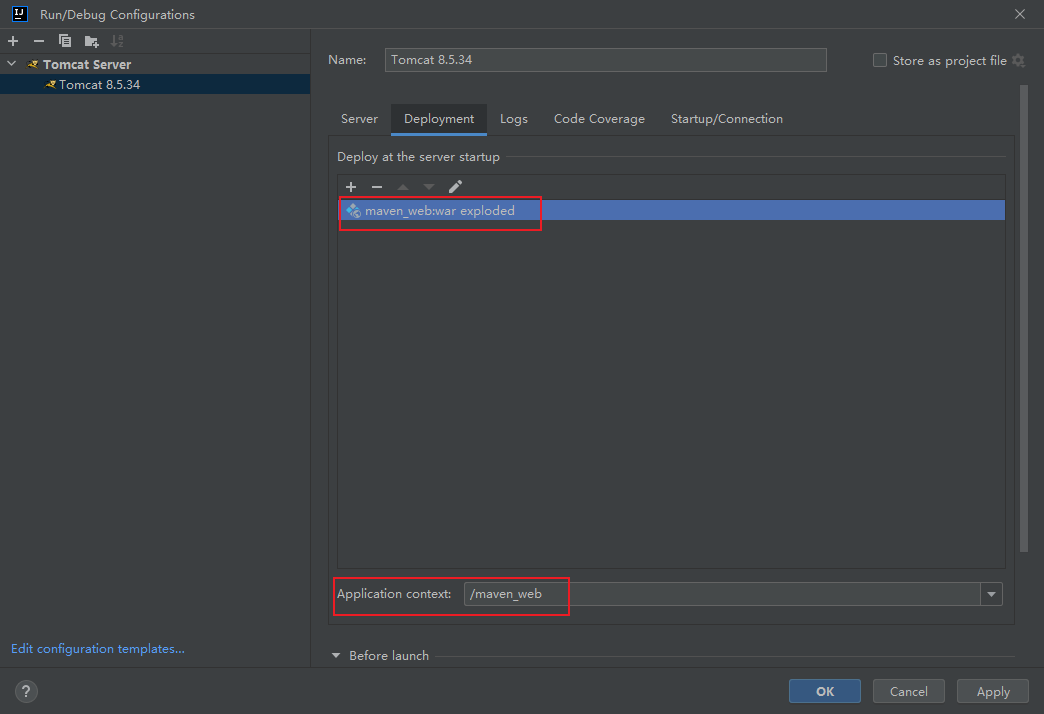Viewport: 1044px width, 714px height.
Task: Open Edit configuration templates link
Action: click(98, 649)
